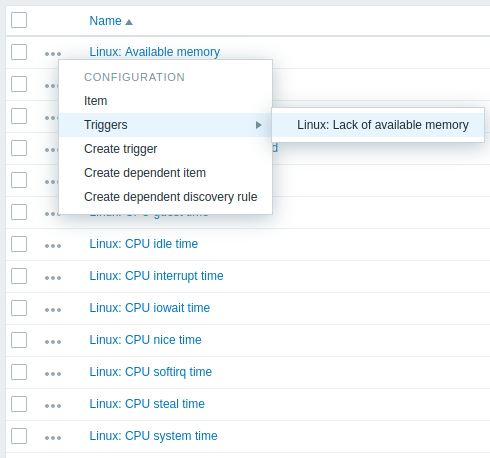The height and width of the screenshot is (458, 490).
Task: Toggle the select-all checkbox in header
Action: pyautogui.click(x=19, y=20)
